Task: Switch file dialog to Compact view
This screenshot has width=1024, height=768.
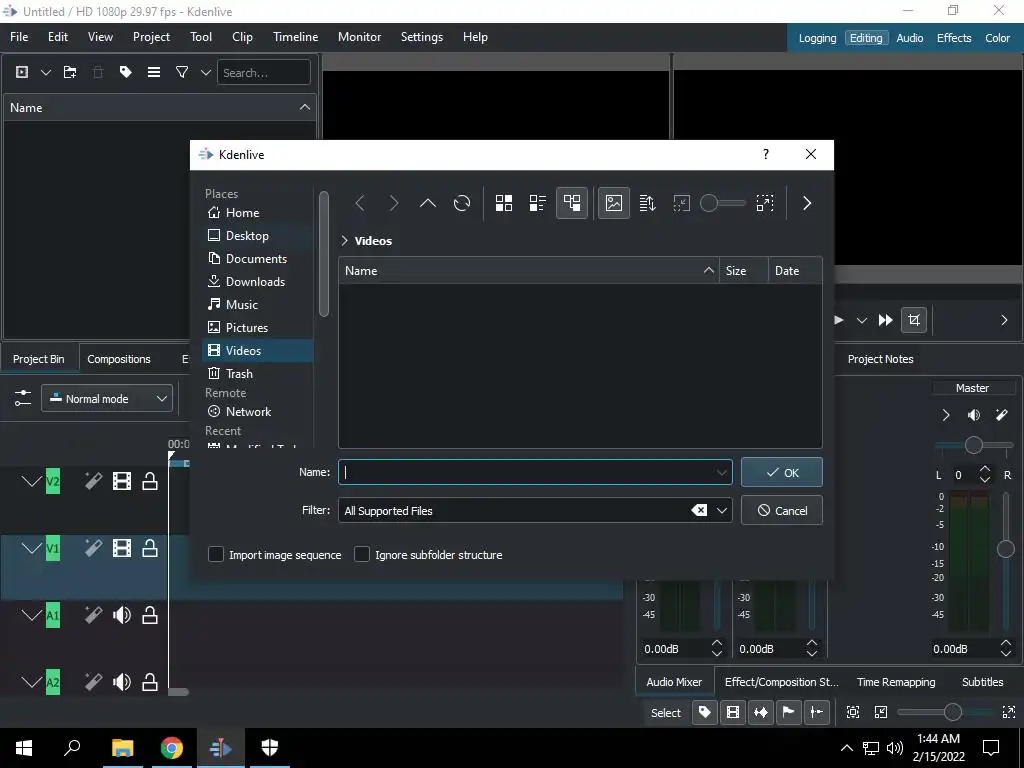Action: 537,203
